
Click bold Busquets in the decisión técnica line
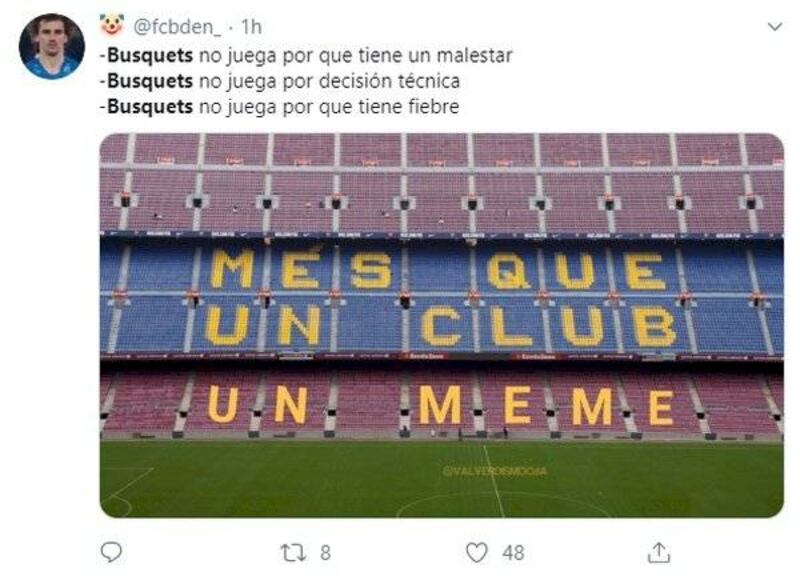click(x=150, y=81)
